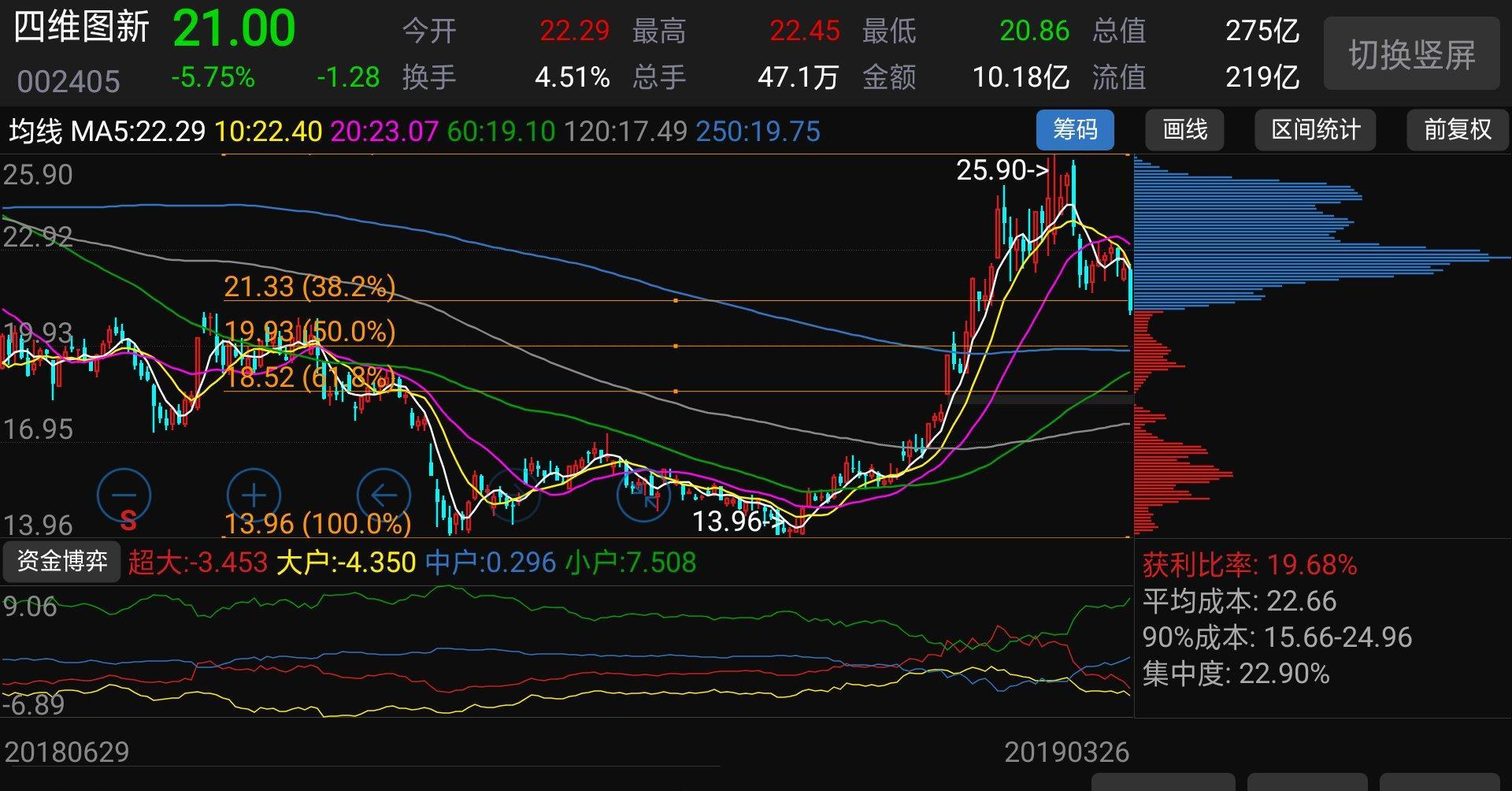
Task: Open the 前复权 adjustment dropdown
Action: 1458,130
